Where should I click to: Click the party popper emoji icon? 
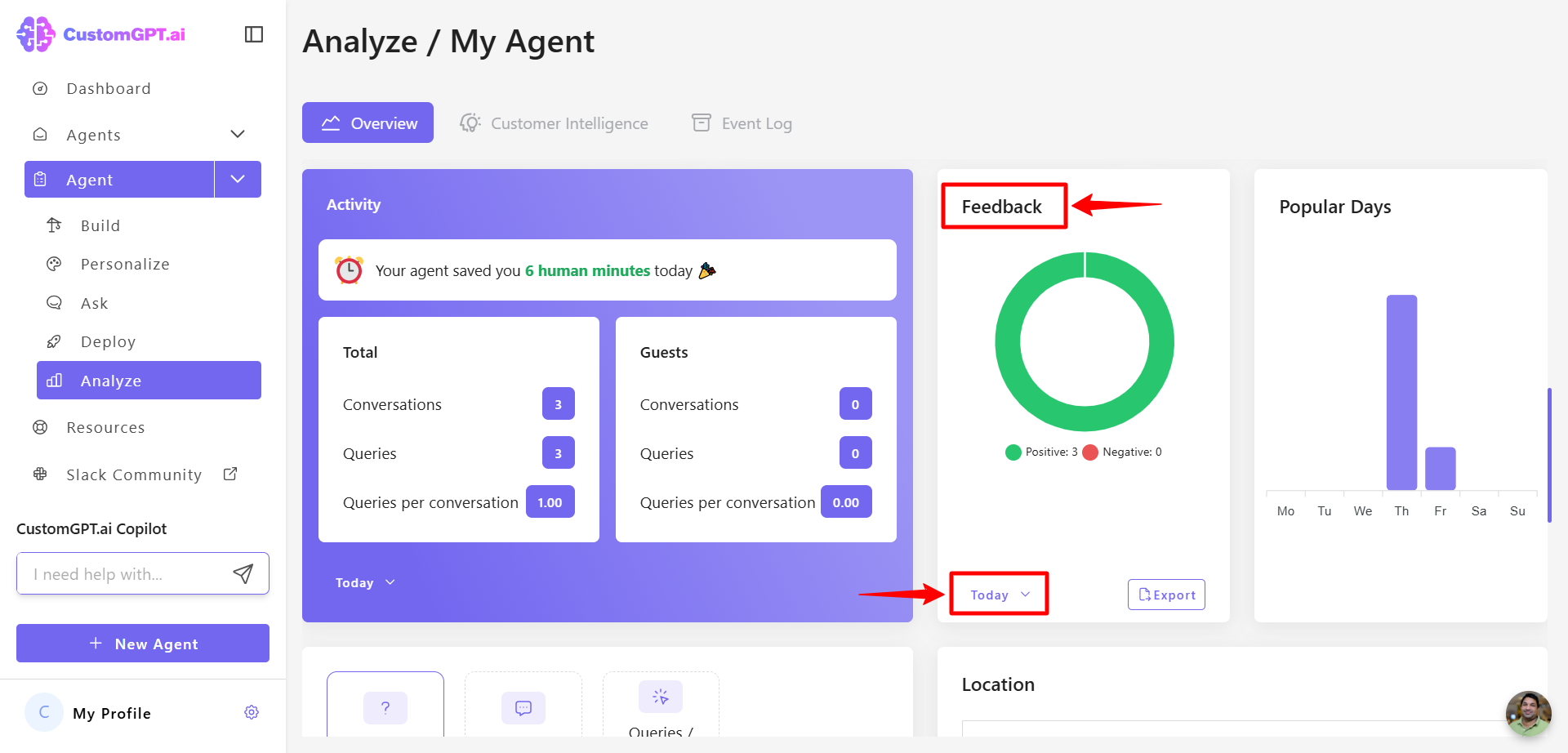click(707, 270)
